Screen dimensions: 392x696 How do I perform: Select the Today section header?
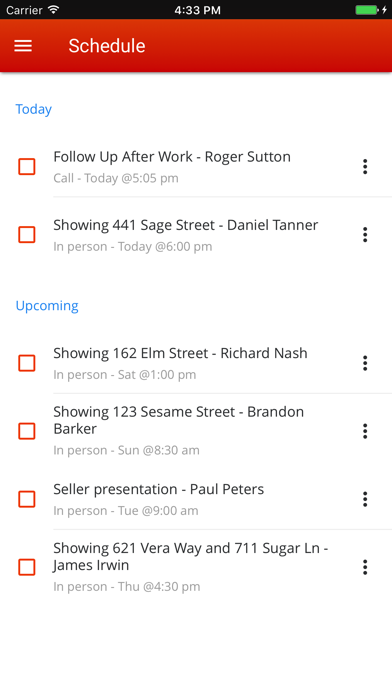pyautogui.click(x=34, y=109)
